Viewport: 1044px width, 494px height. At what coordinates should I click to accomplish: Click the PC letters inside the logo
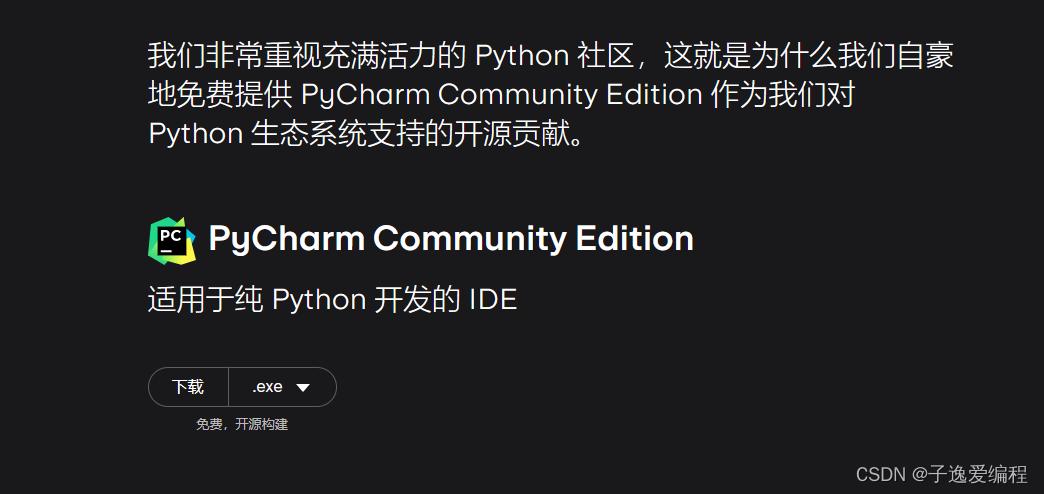(171, 235)
